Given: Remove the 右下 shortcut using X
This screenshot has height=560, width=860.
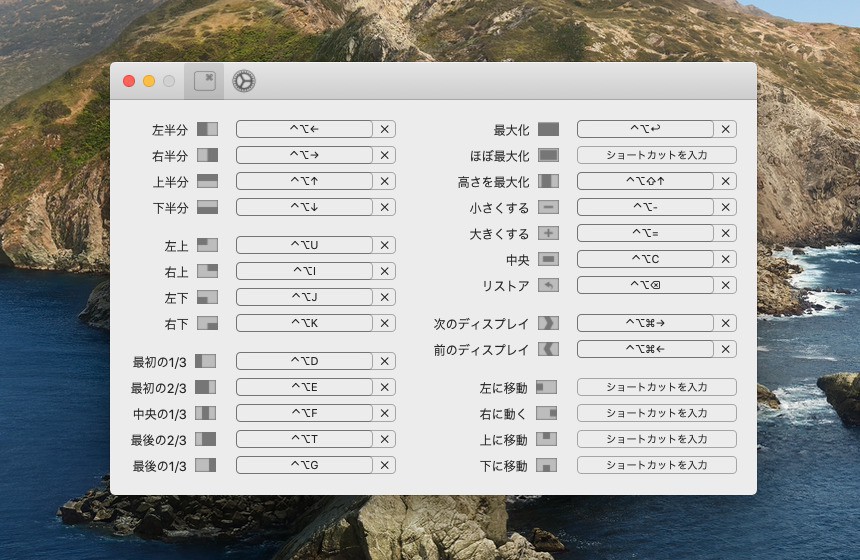Looking at the screenshot, I should coord(385,323).
